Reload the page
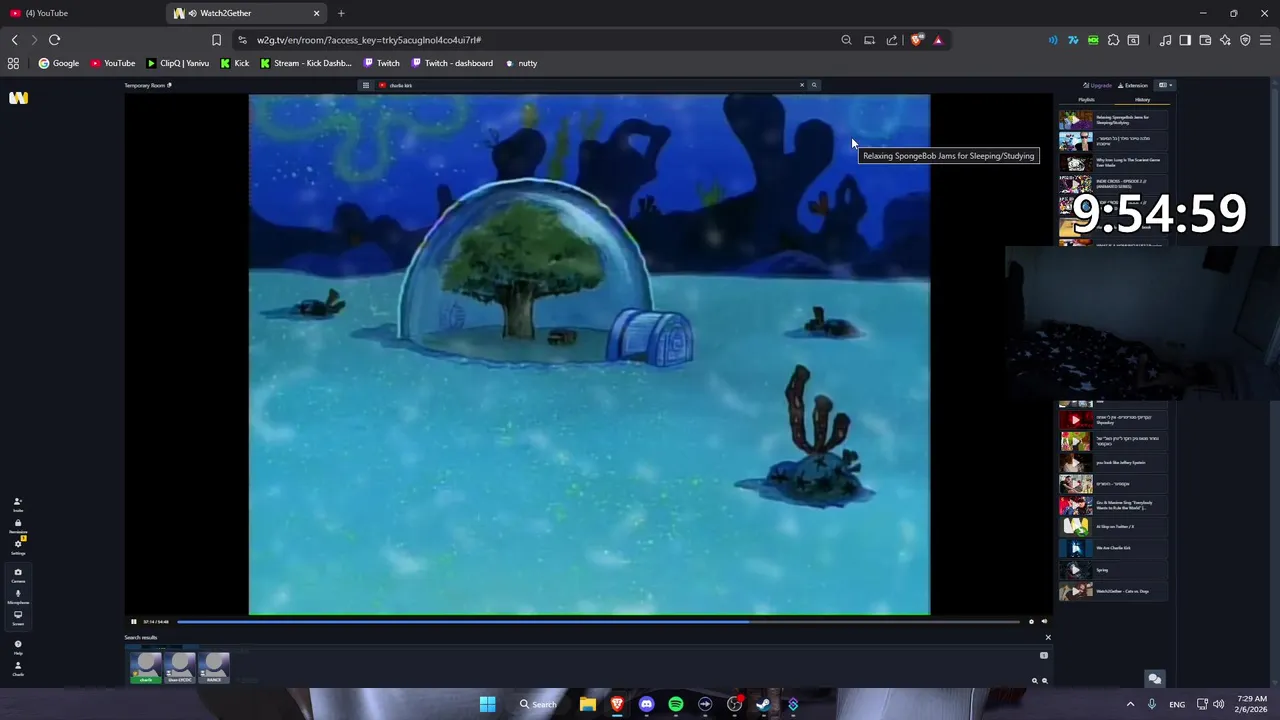 coord(54,40)
